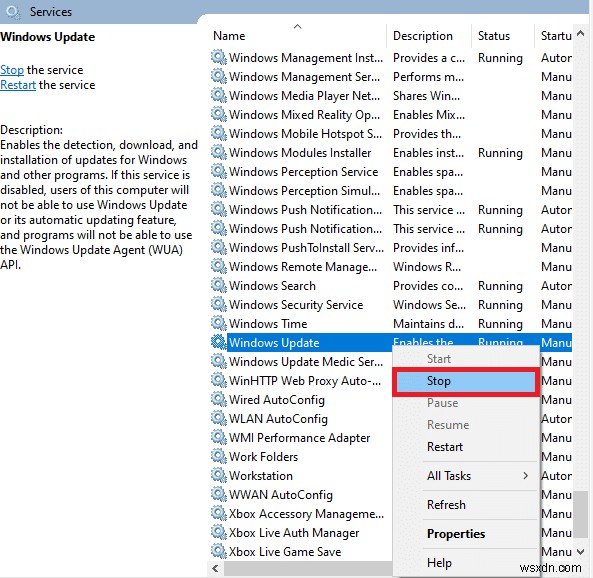Select the WLAN AutoConfig service name

[278, 419]
